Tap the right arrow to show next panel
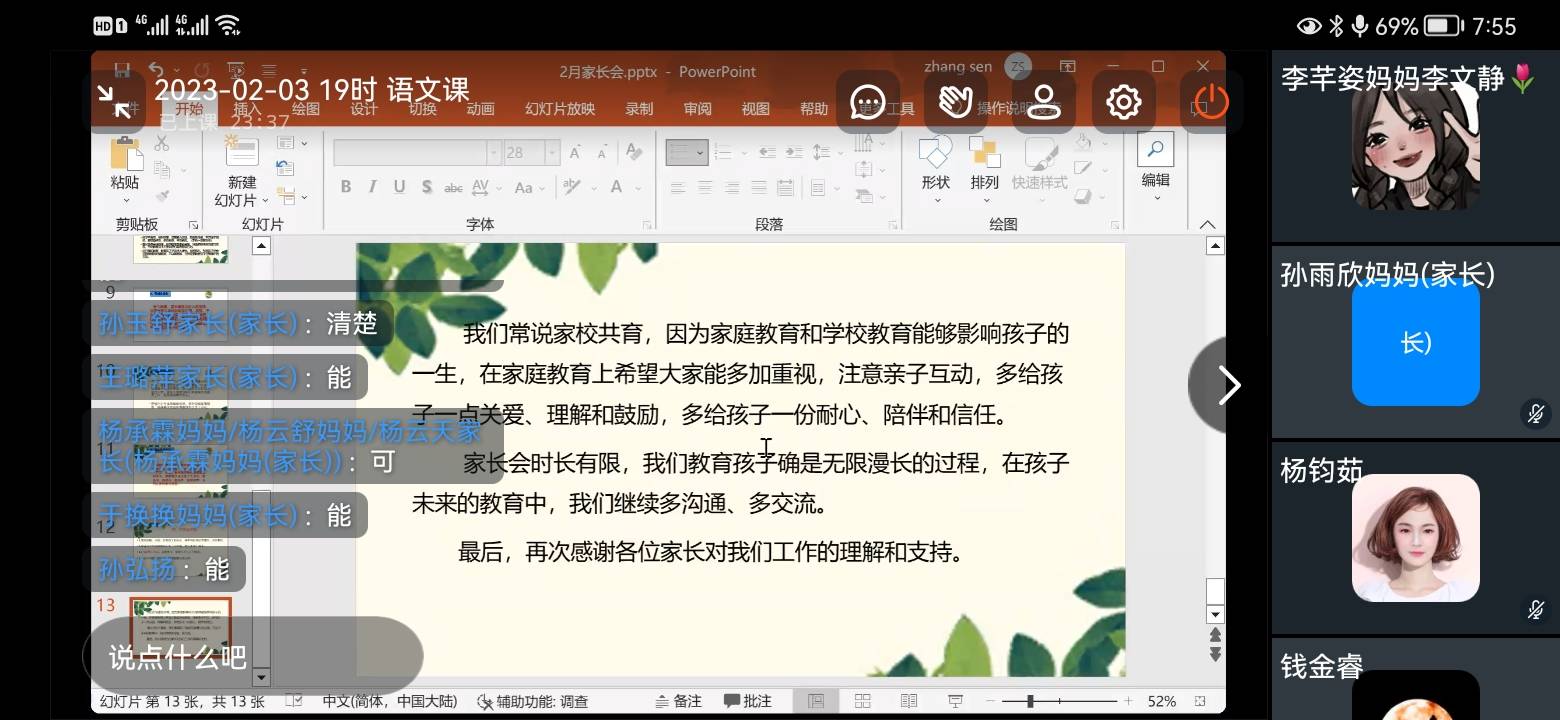Image resolution: width=1560 pixels, height=720 pixels. pos(1229,386)
